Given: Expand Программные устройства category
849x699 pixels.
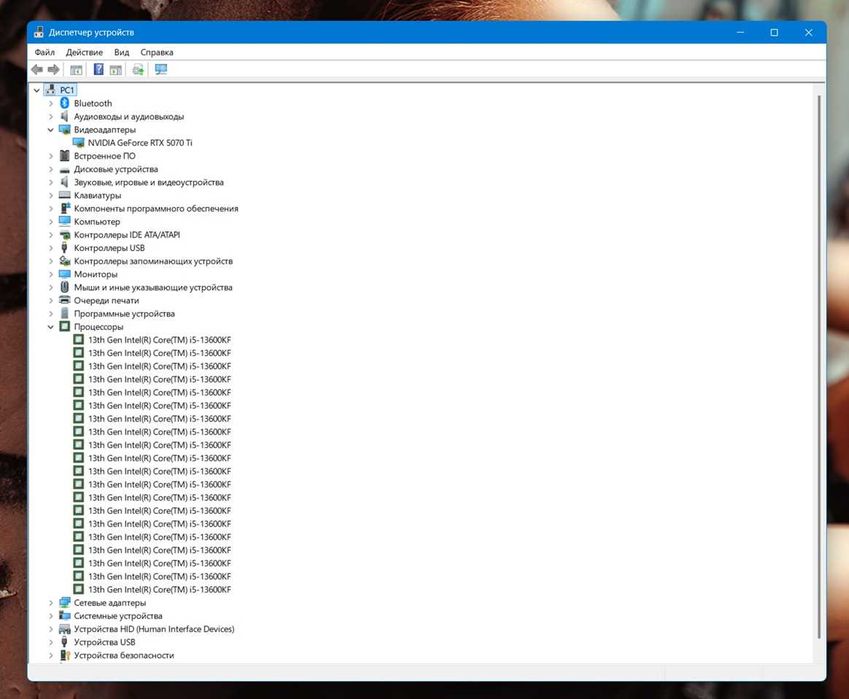Looking at the screenshot, I should coord(50,313).
